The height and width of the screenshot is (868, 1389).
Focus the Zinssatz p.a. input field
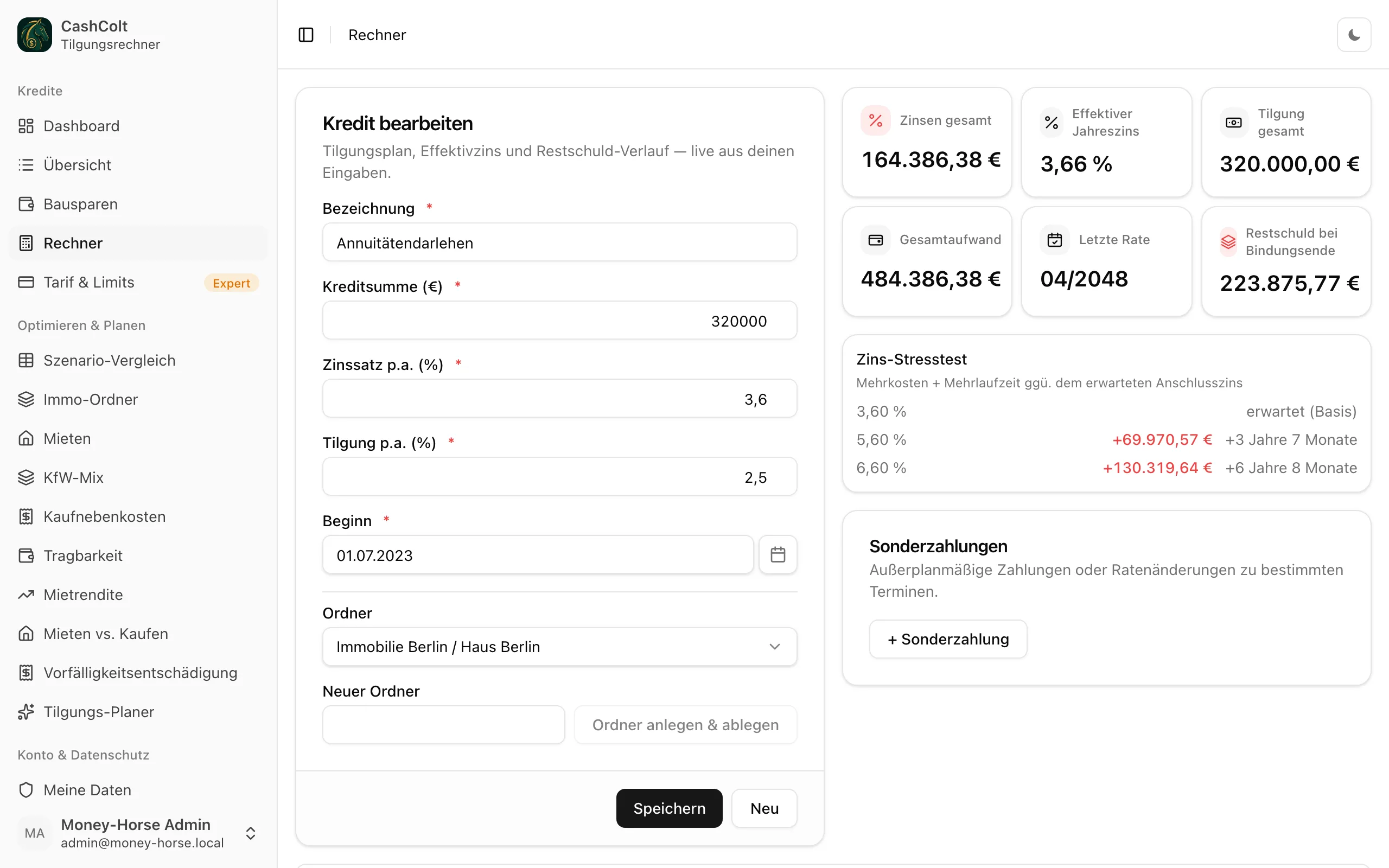[559, 398]
